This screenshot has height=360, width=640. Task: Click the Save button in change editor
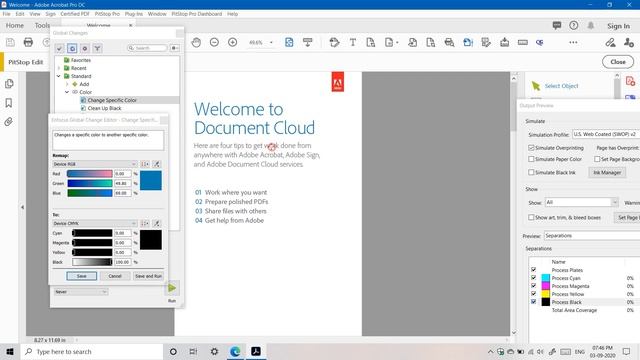pyautogui.click(x=82, y=276)
